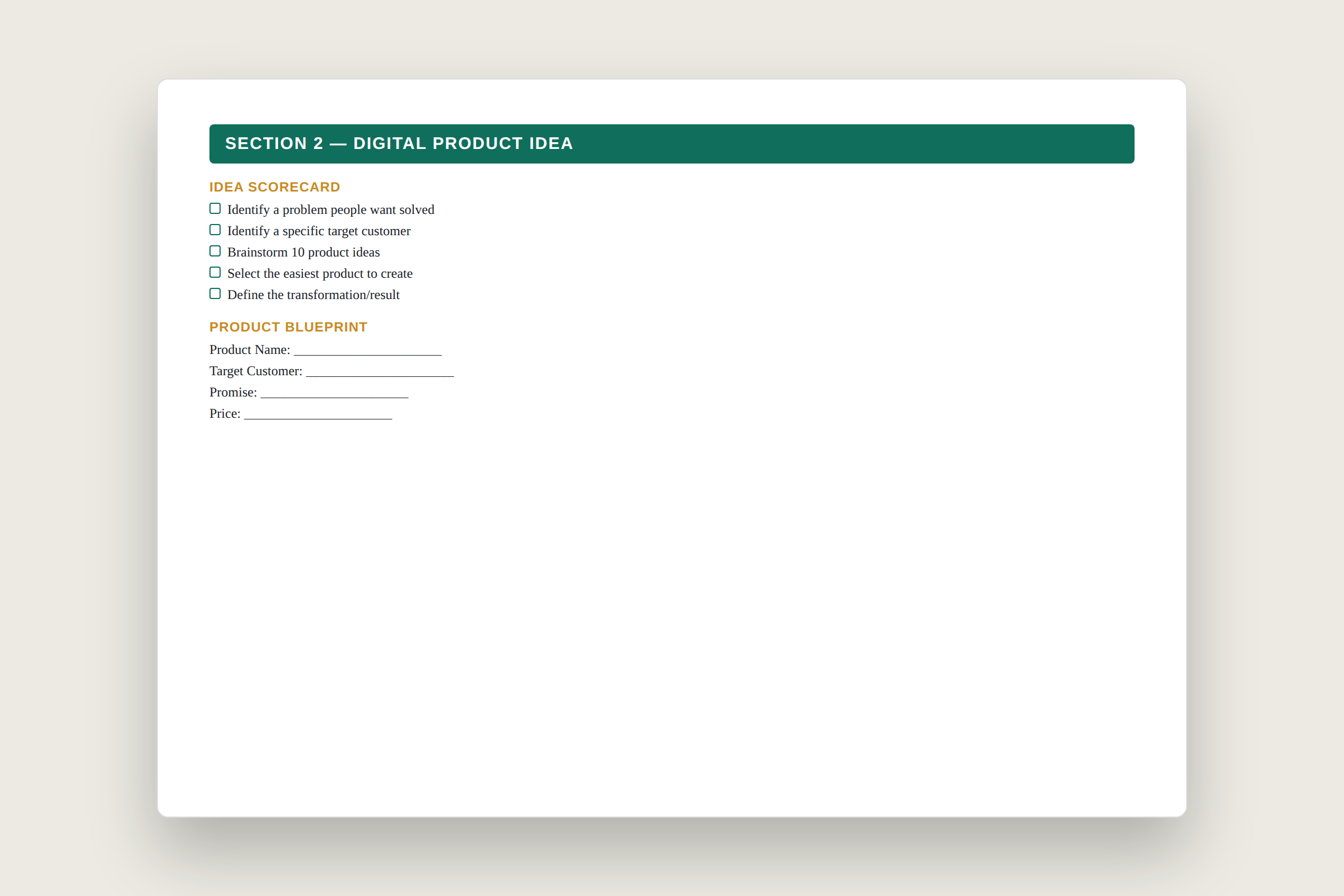The width and height of the screenshot is (1344, 896).
Task: Click text 'Brainstorm 10 product ideas'
Action: click(x=304, y=252)
